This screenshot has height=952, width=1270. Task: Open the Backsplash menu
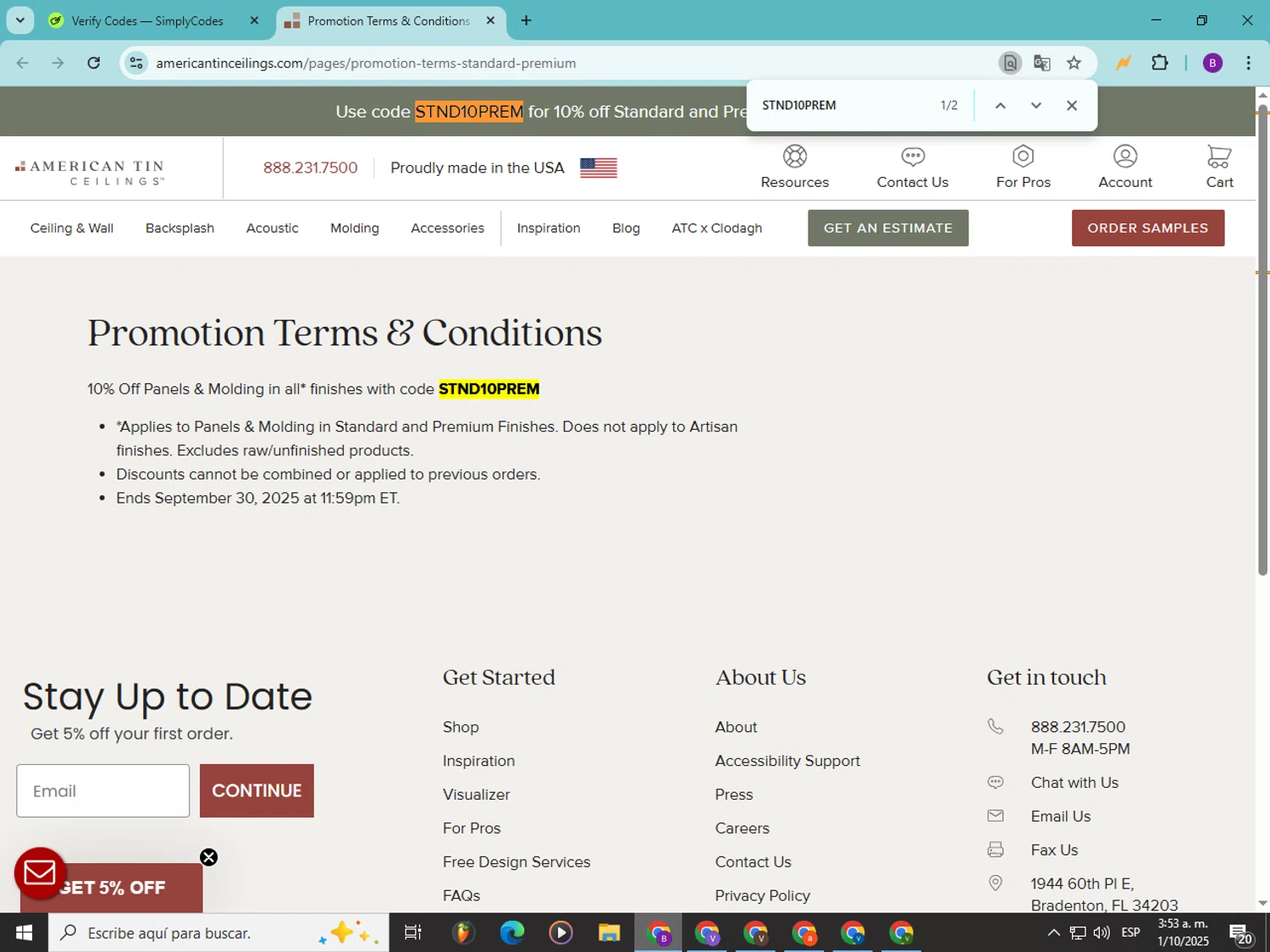coord(179,228)
